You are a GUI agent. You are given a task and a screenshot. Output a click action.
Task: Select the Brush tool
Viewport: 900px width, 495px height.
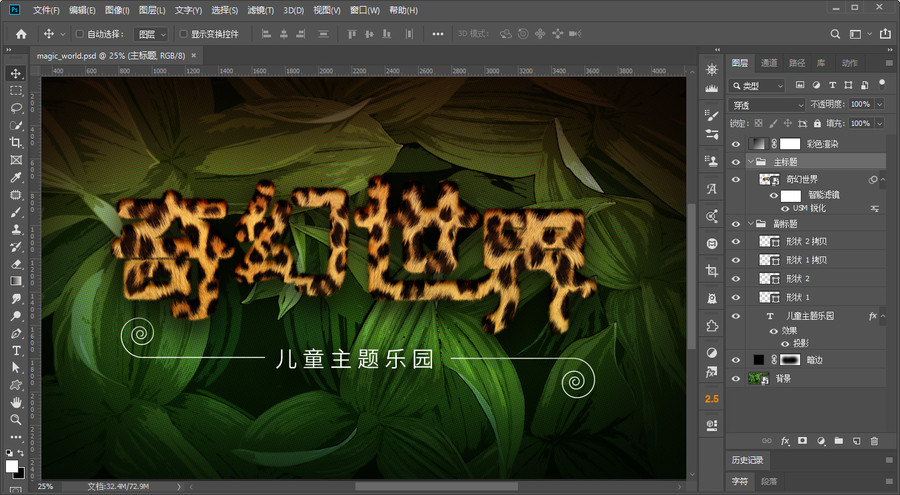16,212
